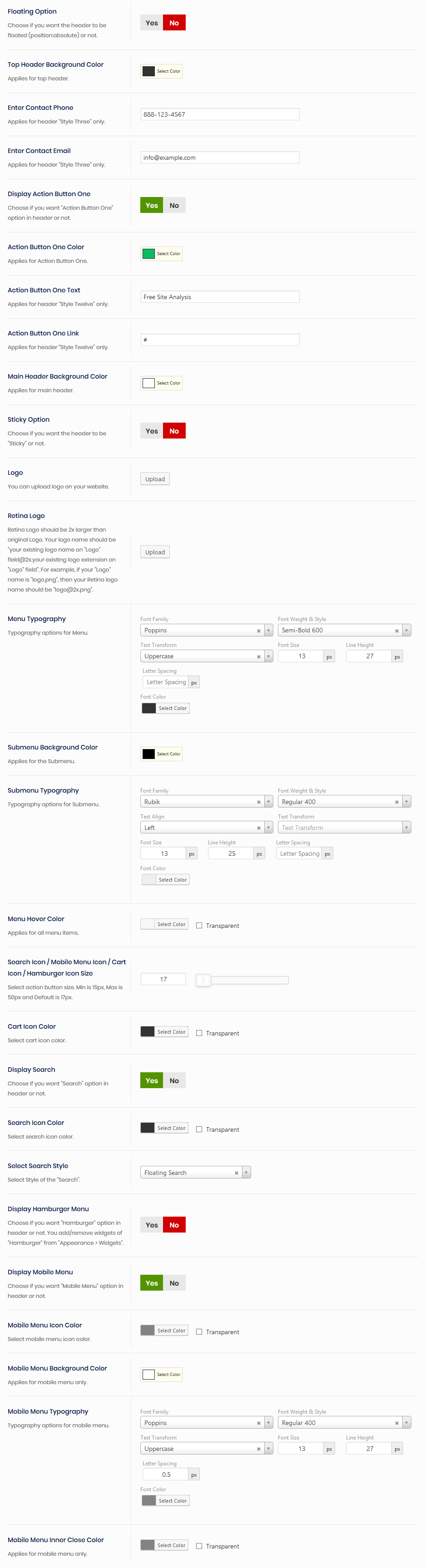
Task: Pick the Action Button One color swatch
Action: (148, 254)
